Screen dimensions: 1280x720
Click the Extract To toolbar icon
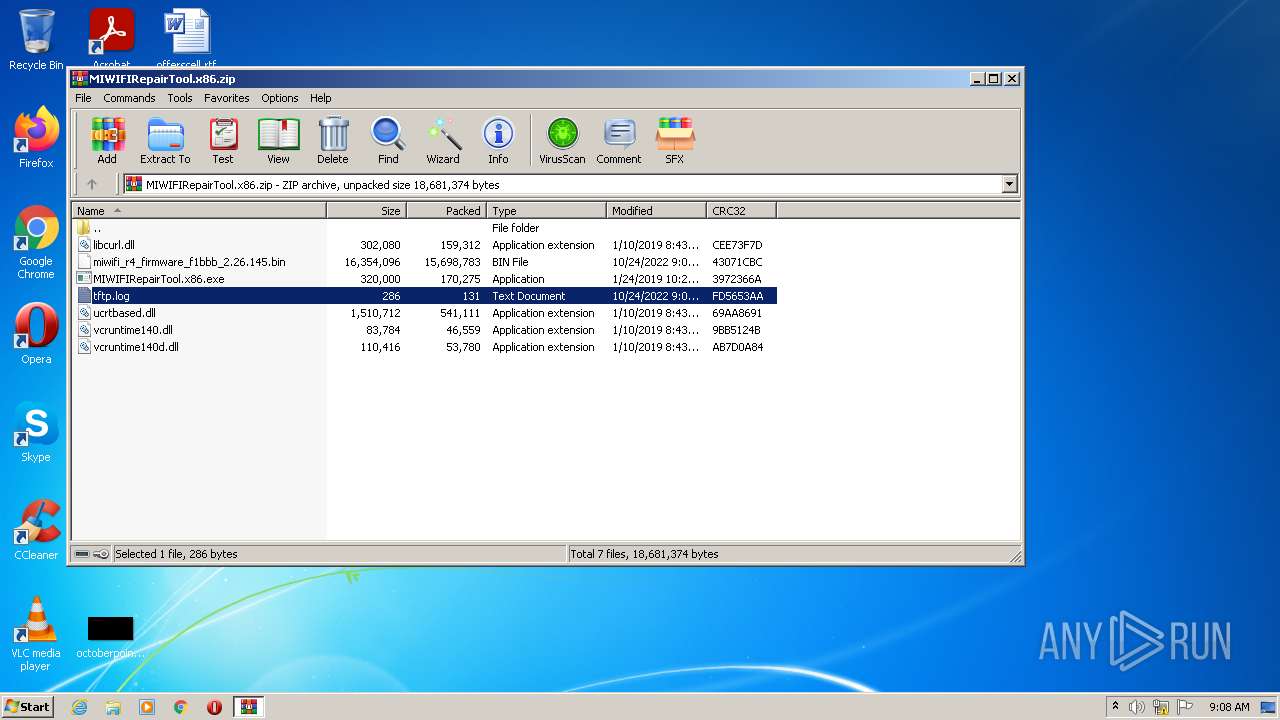click(165, 140)
